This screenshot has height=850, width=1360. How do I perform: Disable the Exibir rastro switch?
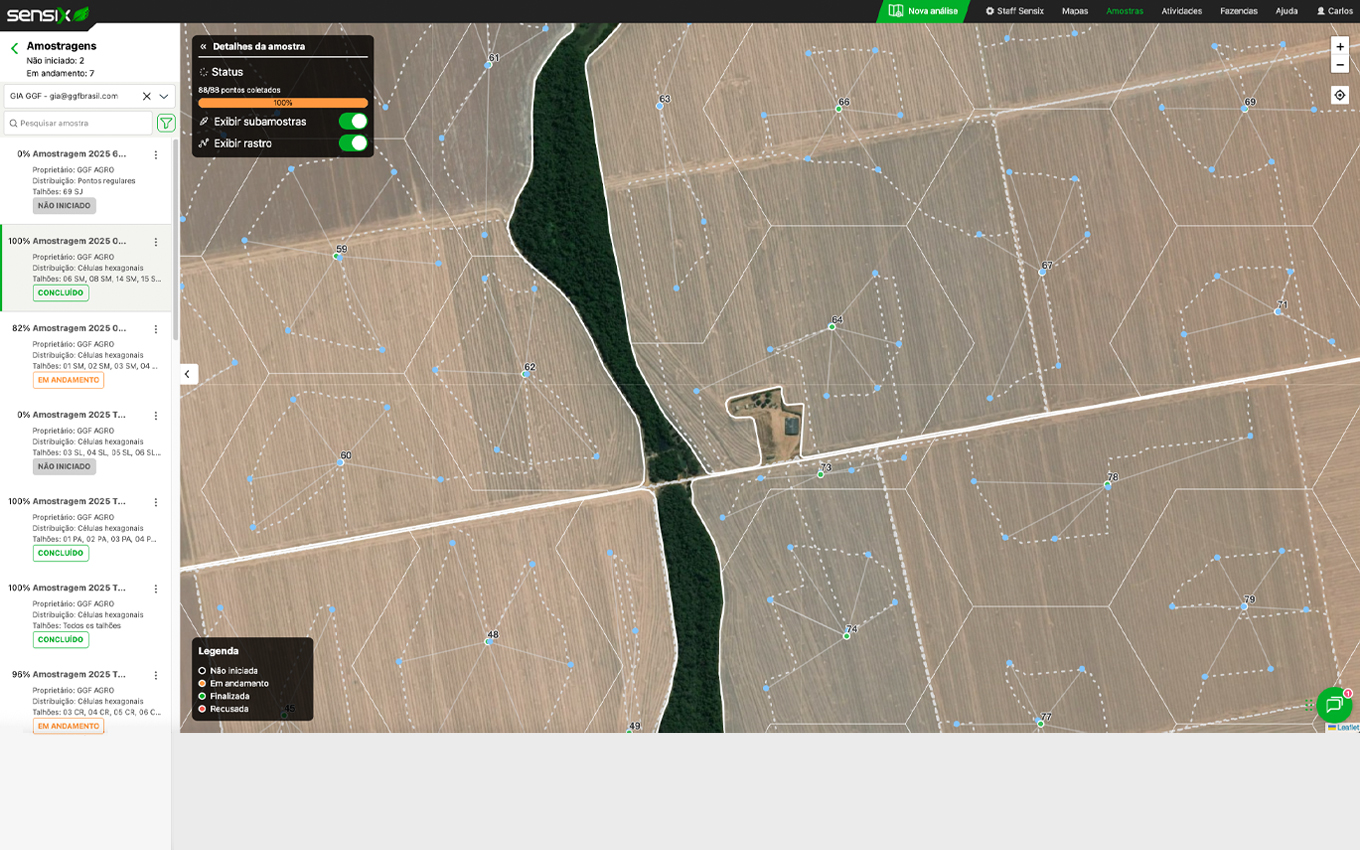[352, 143]
